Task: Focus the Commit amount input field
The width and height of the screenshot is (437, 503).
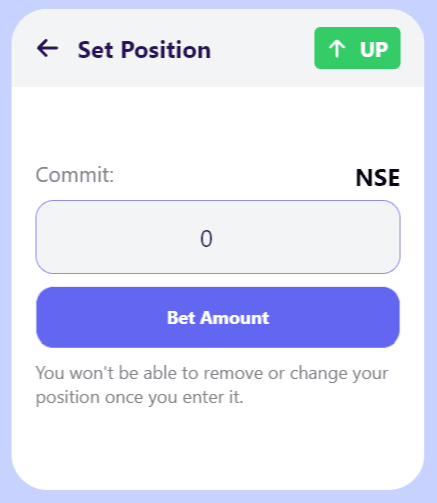Action: pyautogui.click(x=218, y=237)
